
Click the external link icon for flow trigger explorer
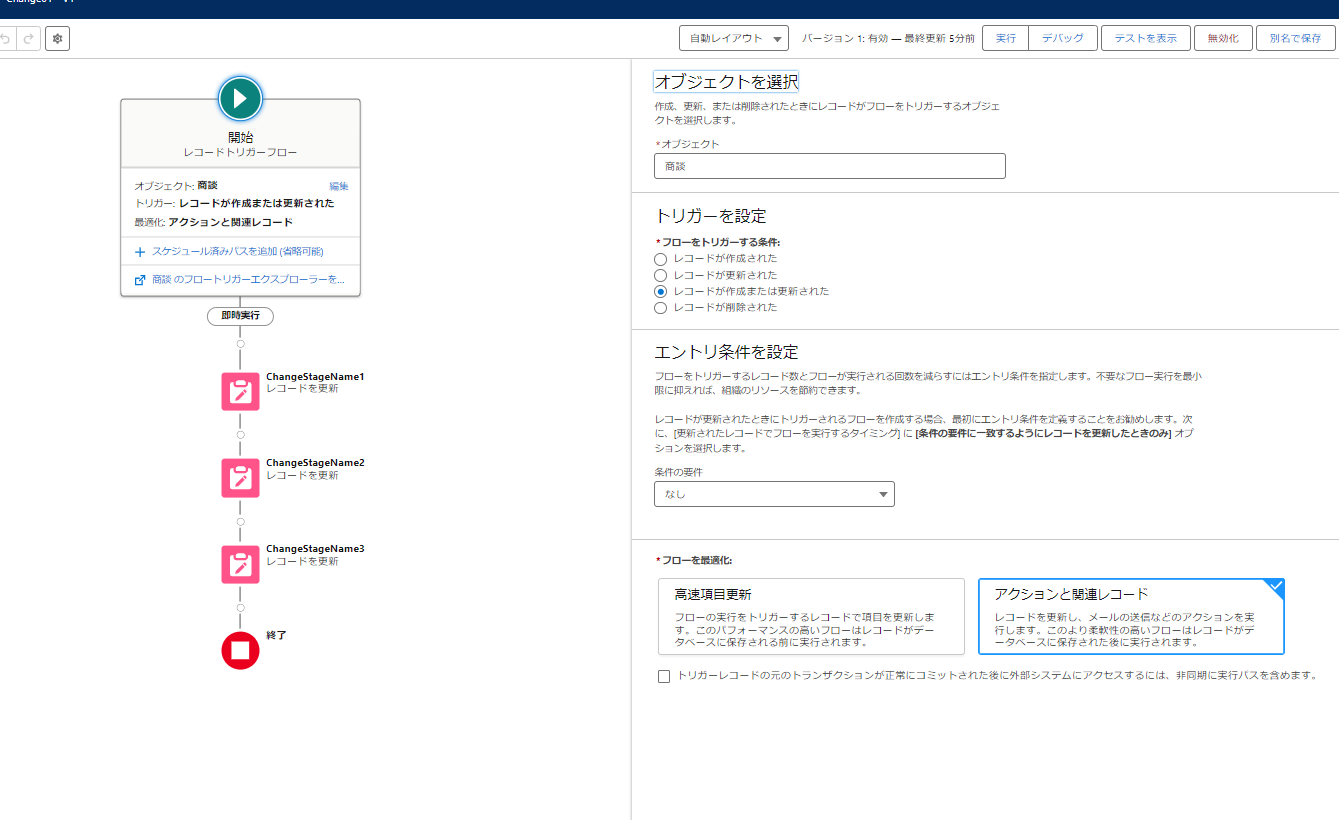(140, 280)
